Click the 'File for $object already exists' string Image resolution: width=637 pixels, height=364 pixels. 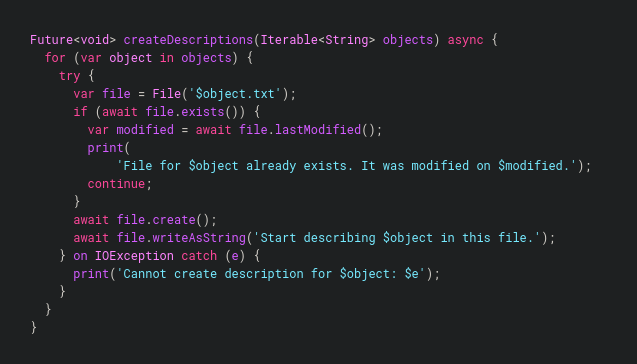347,166
